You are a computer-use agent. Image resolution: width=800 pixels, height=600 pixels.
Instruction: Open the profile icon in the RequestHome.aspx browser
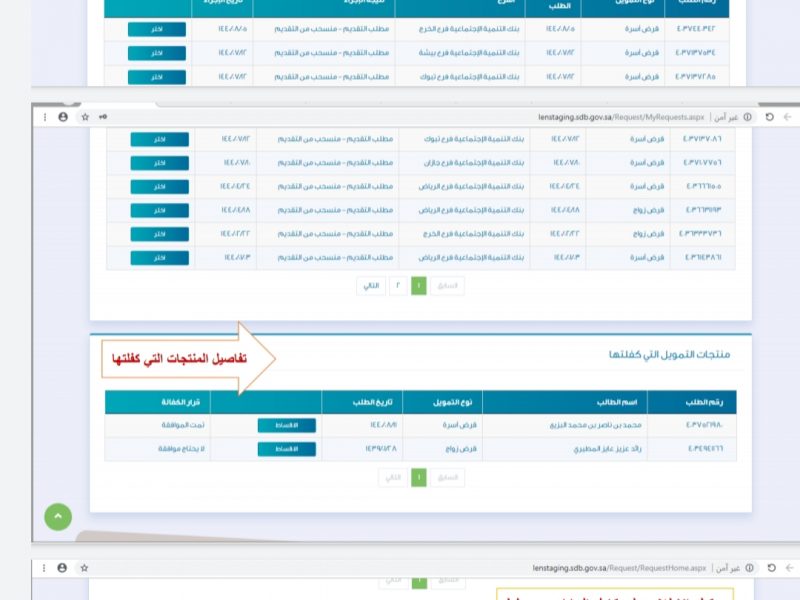click(x=62, y=568)
